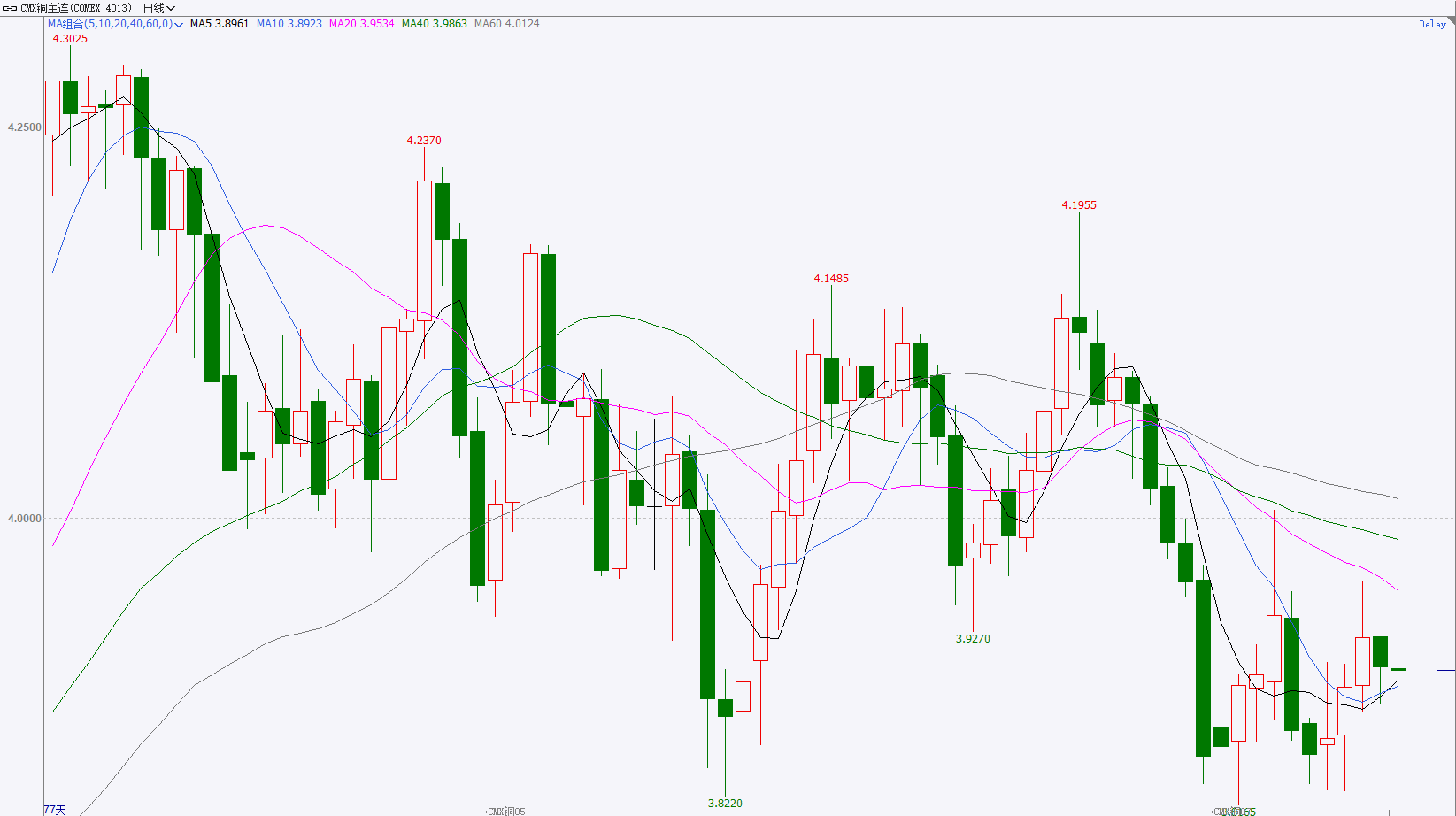Screen dimensions: 1456x816
Task: Open the 日线 period dropdown
Action: pyautogui.click(x=159, y=8)
